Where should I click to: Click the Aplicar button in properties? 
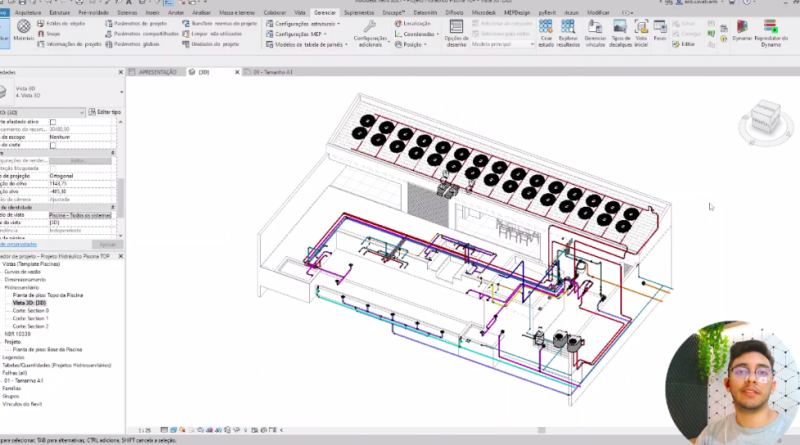107,244
